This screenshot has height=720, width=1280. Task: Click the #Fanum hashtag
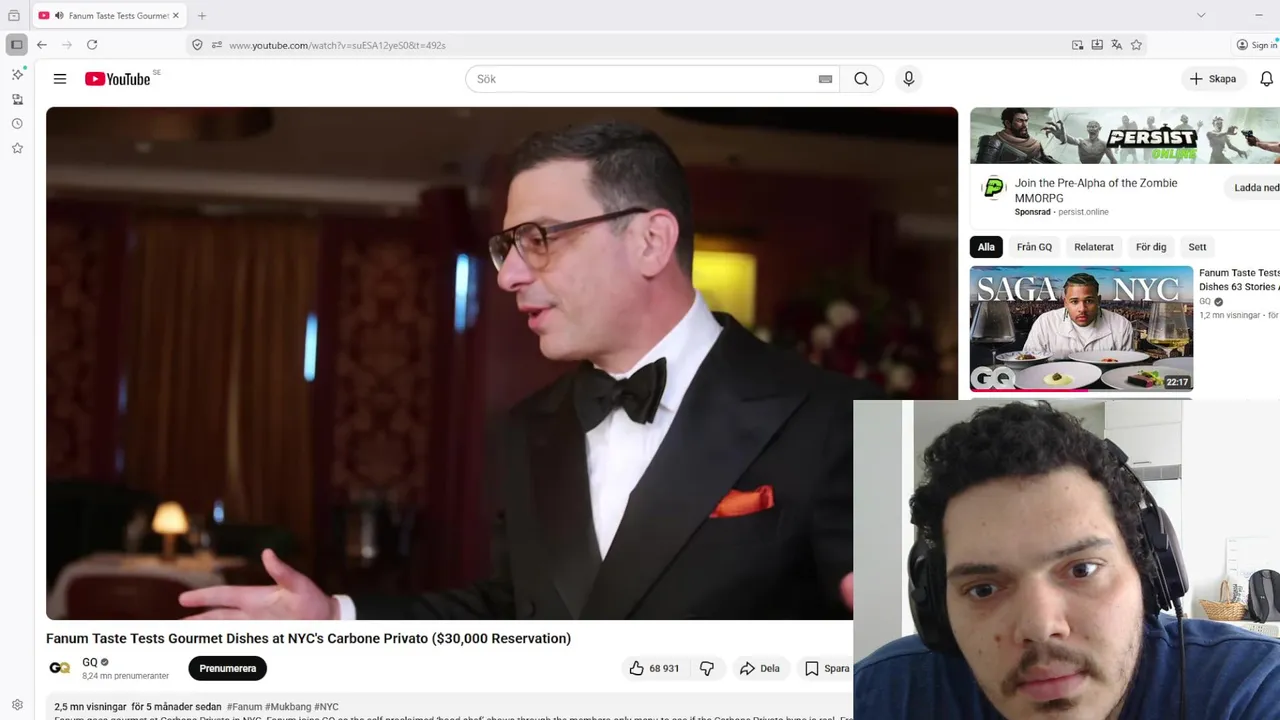point(244,707)
